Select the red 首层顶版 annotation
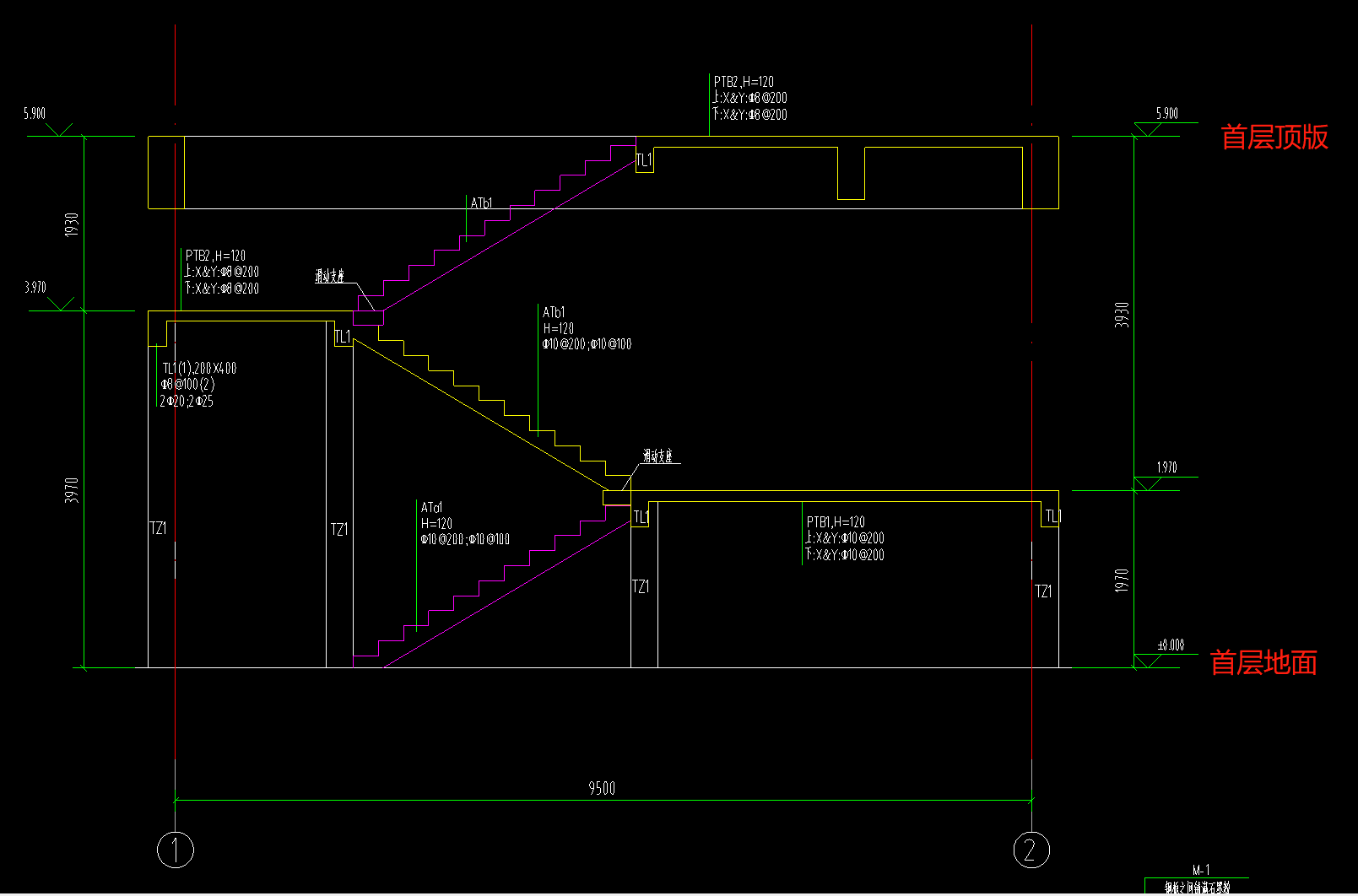Viewport: 1358px width, 896px height. (1274, 137)
